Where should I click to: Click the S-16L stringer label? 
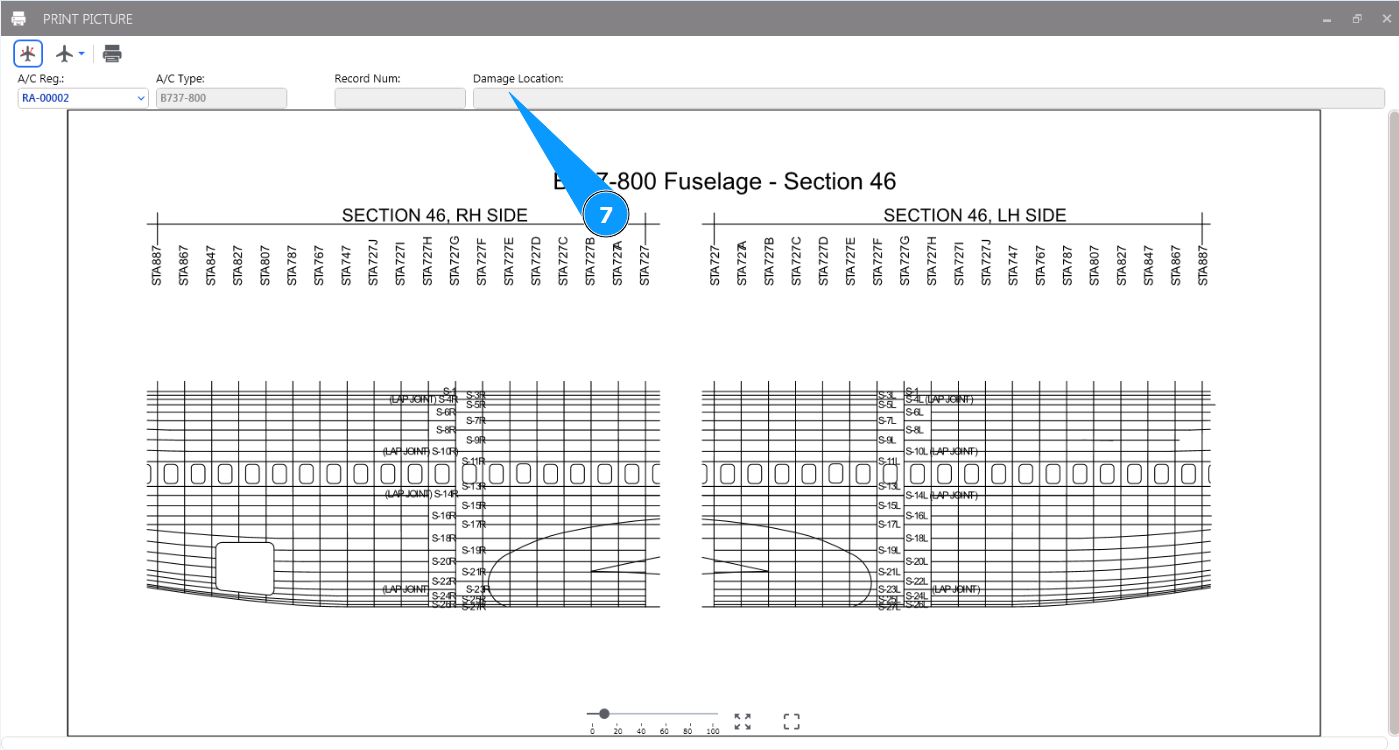click(x=917, y=516)
